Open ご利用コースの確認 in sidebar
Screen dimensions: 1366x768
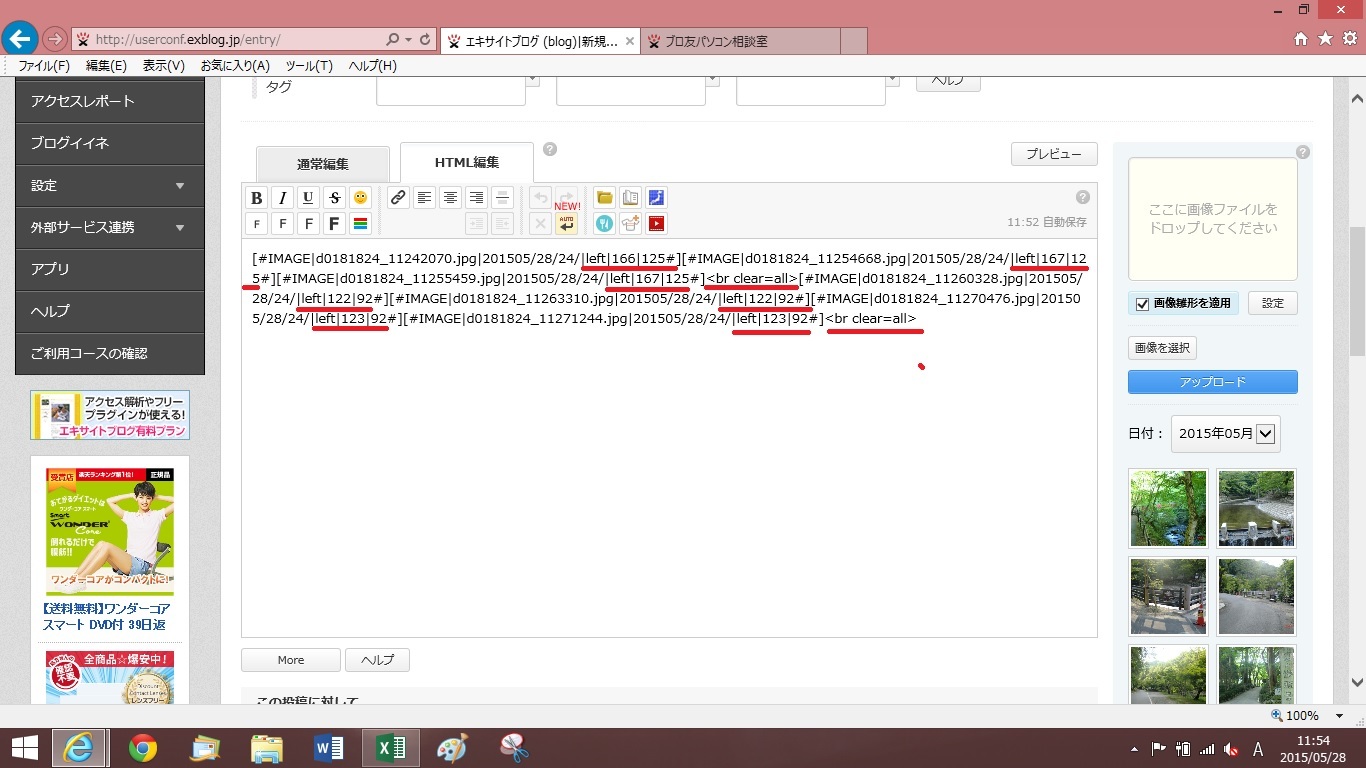(110, 353)
